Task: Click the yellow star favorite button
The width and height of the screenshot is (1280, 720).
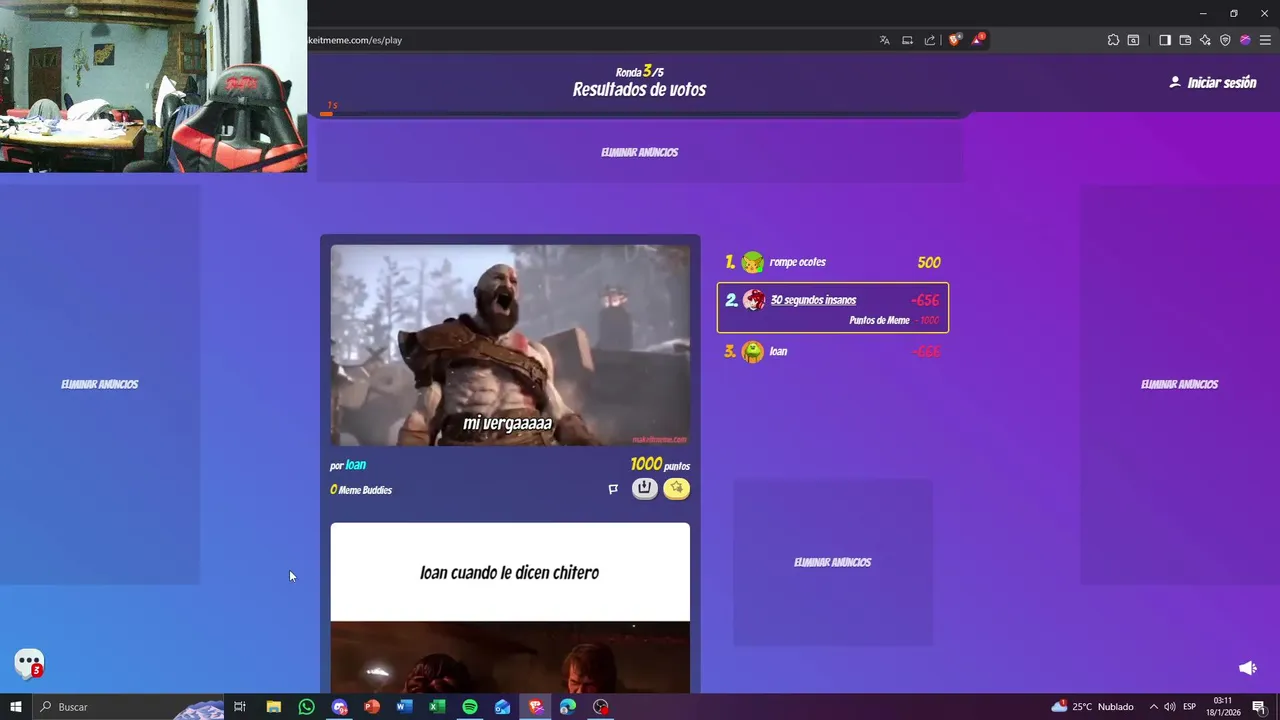Action: click(677, 489)
